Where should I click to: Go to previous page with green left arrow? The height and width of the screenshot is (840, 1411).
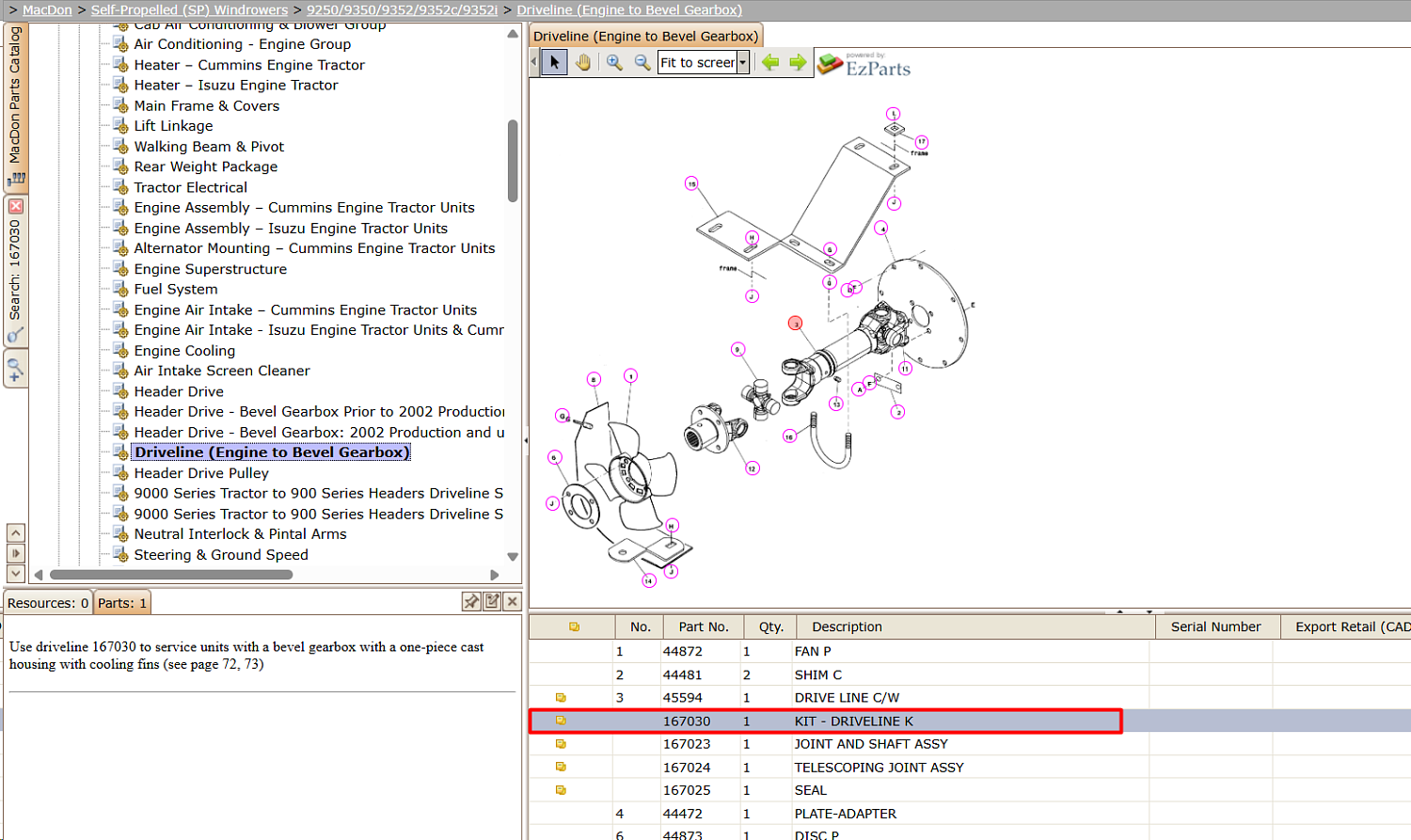pos(770,63)
